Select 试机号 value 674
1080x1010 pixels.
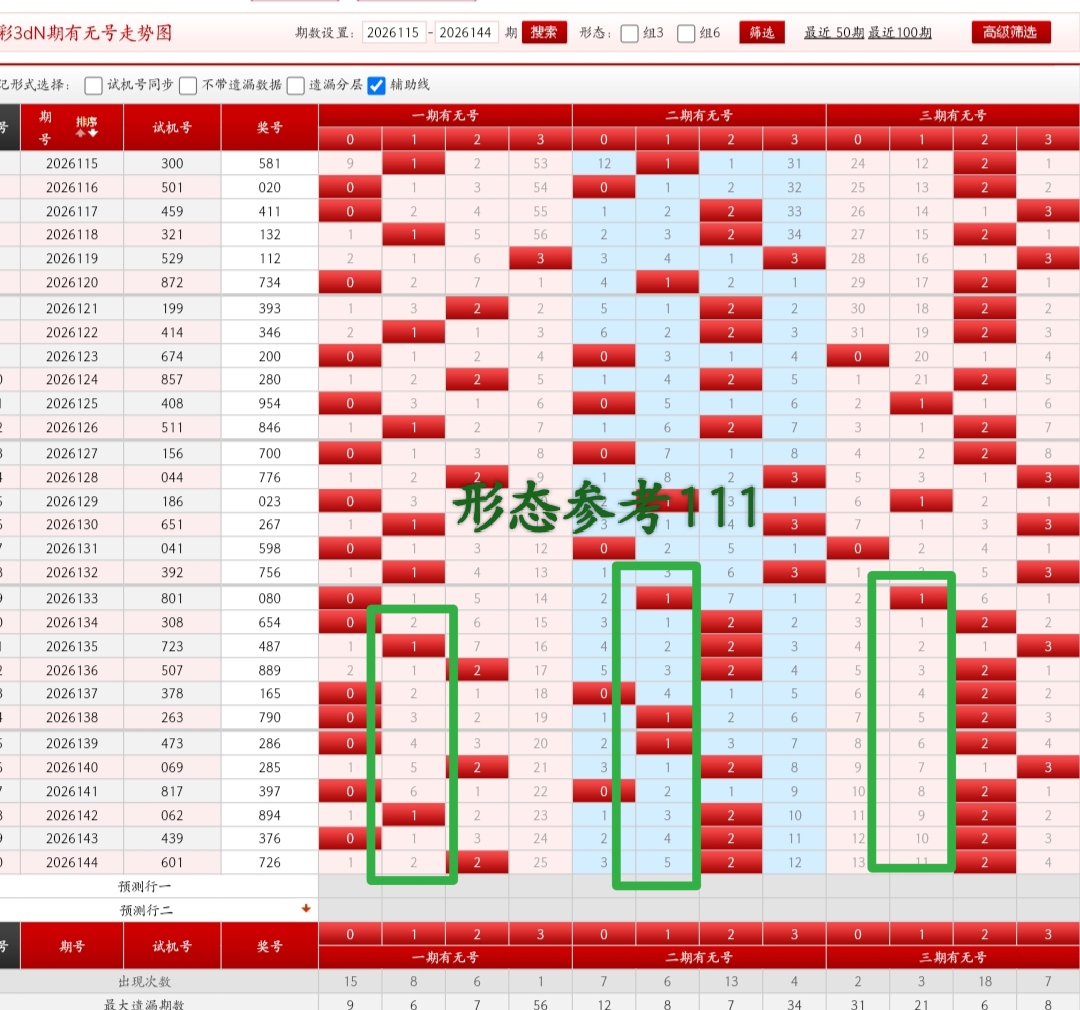point(172,356)
